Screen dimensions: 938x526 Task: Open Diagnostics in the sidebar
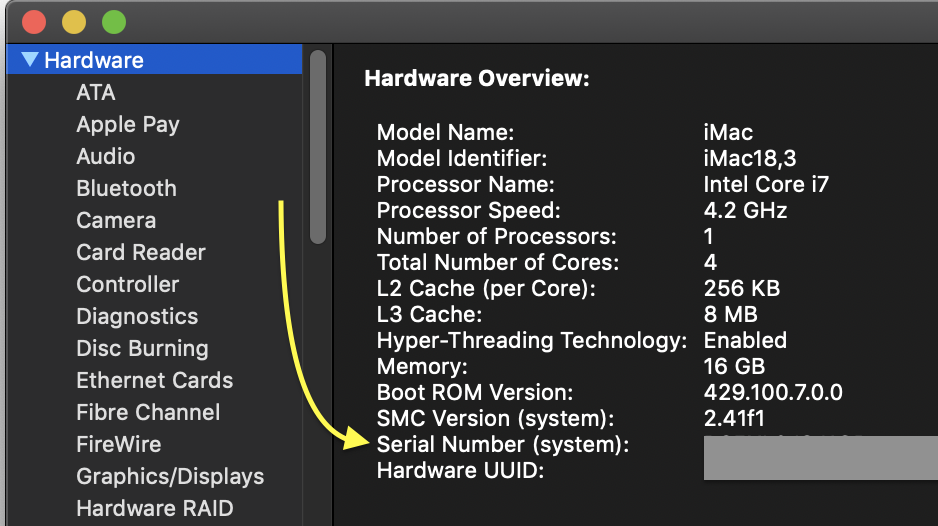pos(137,316)
